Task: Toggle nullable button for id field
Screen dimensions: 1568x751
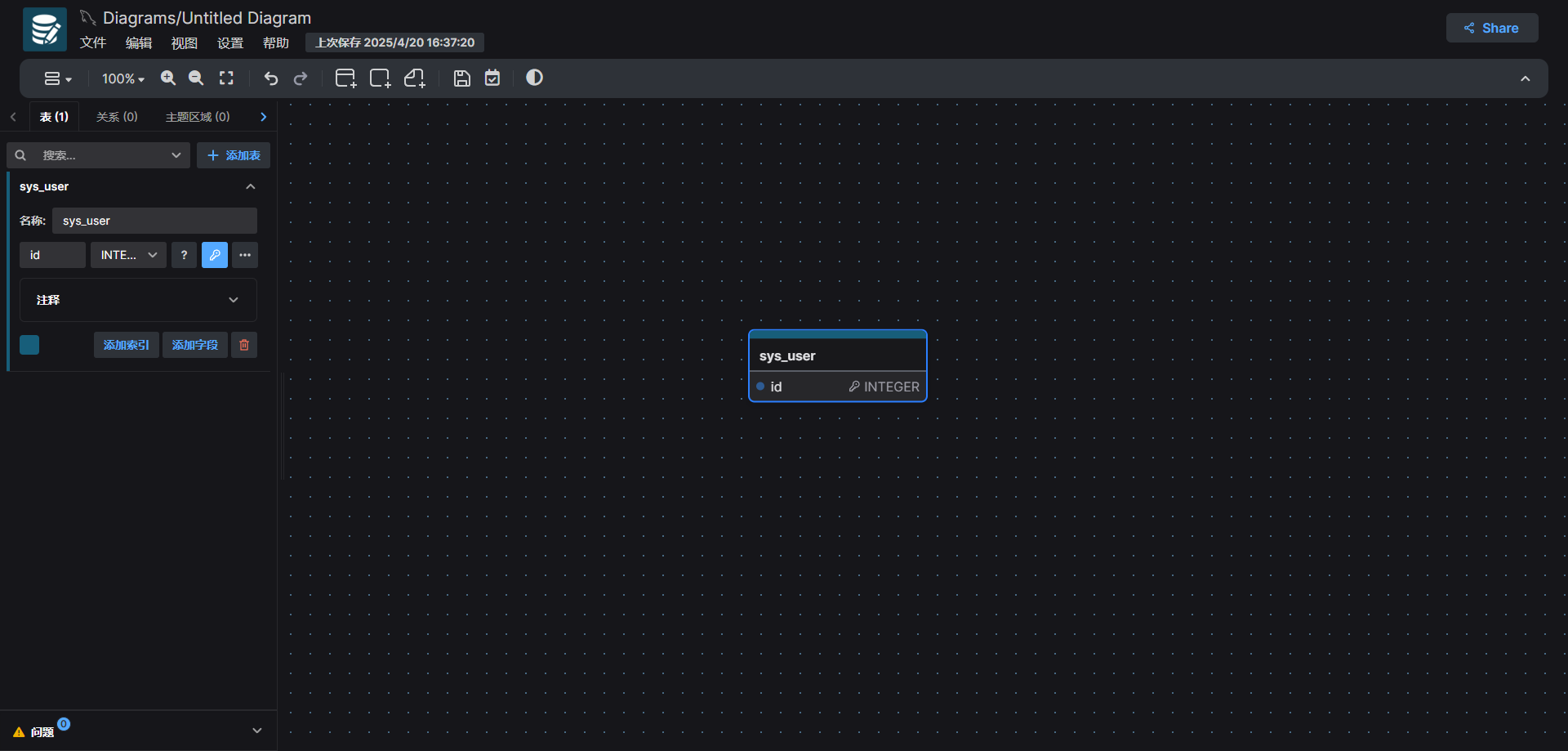Action: 184,255
